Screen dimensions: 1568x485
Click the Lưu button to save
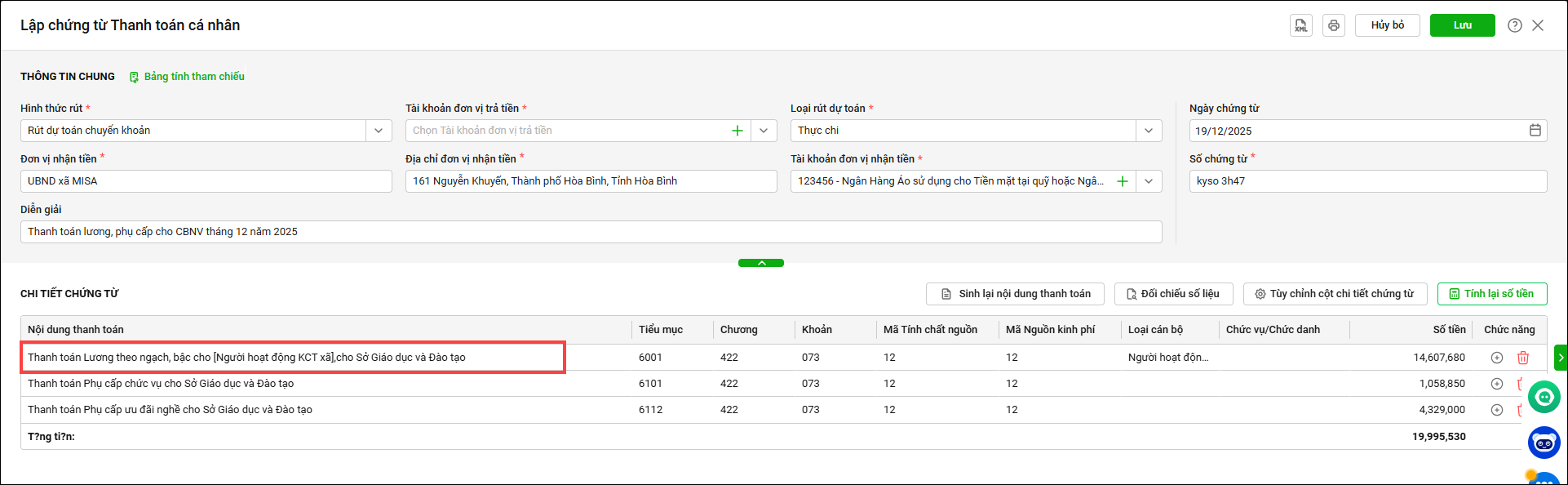(x=1462, y=25)
